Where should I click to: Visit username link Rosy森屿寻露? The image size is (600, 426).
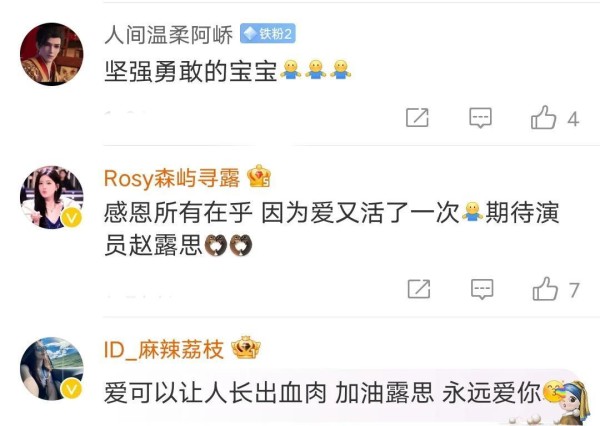pos(172,178)
